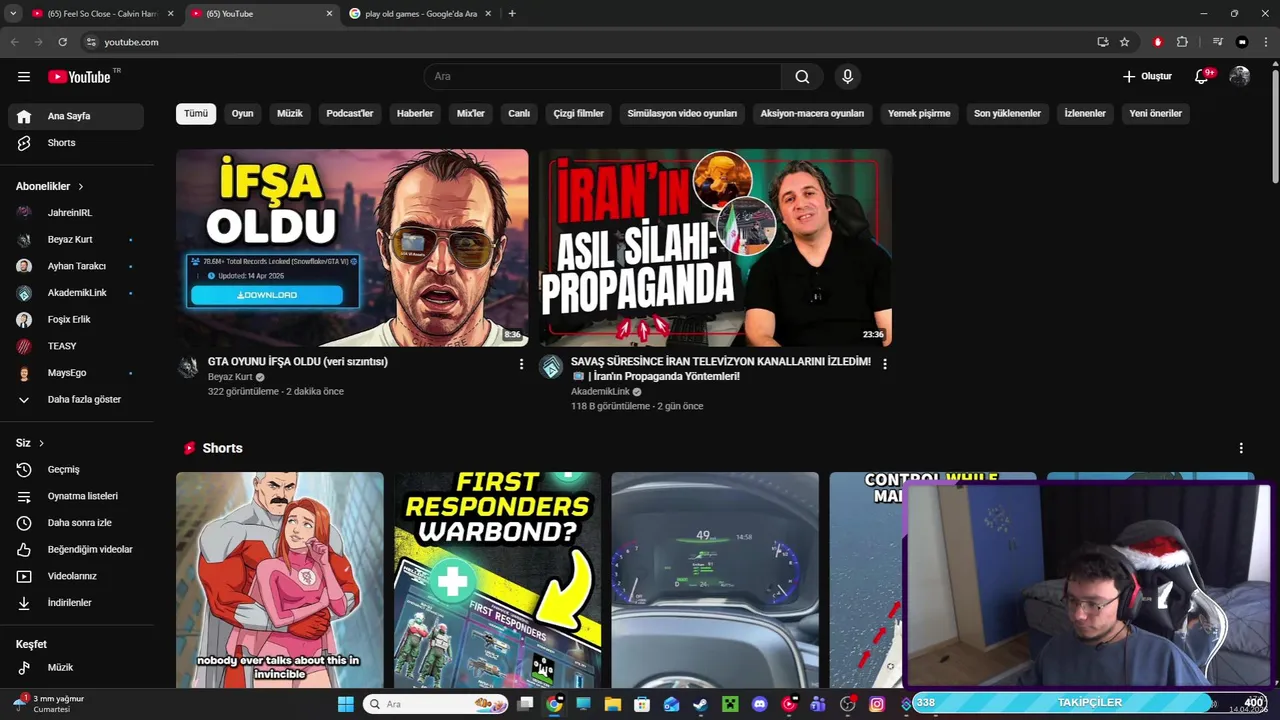Screen dimensions: 1280x720
Task: Open the notifications bell
Action: [x=1202, y=77]
